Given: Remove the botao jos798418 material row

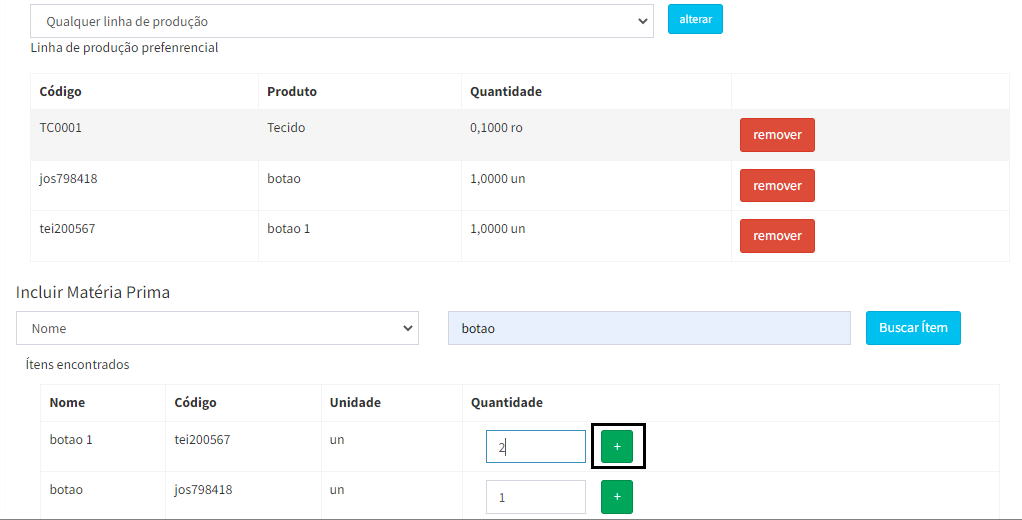Looking at the screenshot, I should [x=776, y=185].
